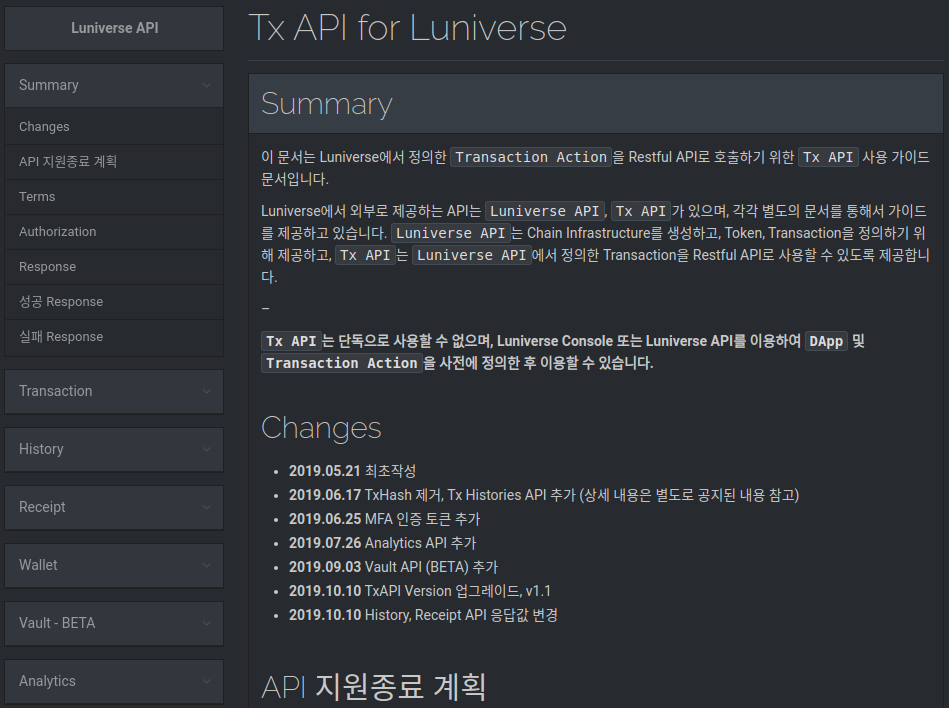Click the Changes section heading
The image size is (949, 708).
click(321, 428)
